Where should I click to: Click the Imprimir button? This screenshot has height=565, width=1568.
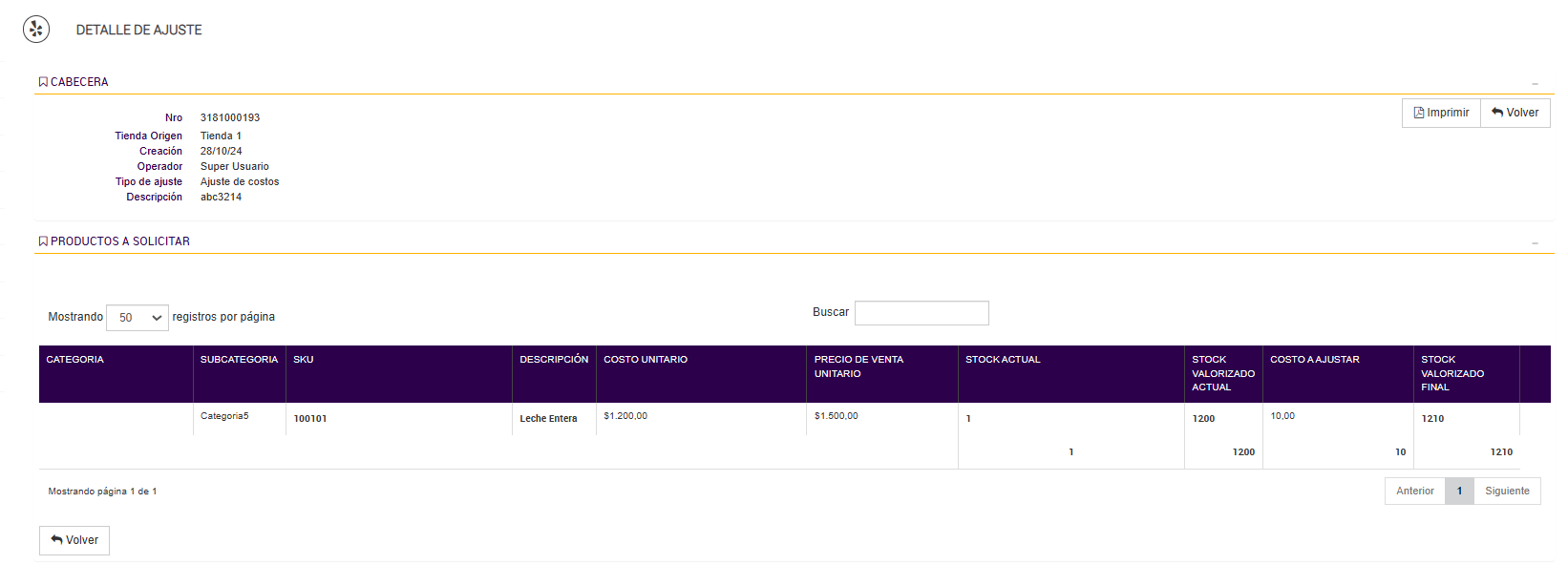[x=1441, y=113]
